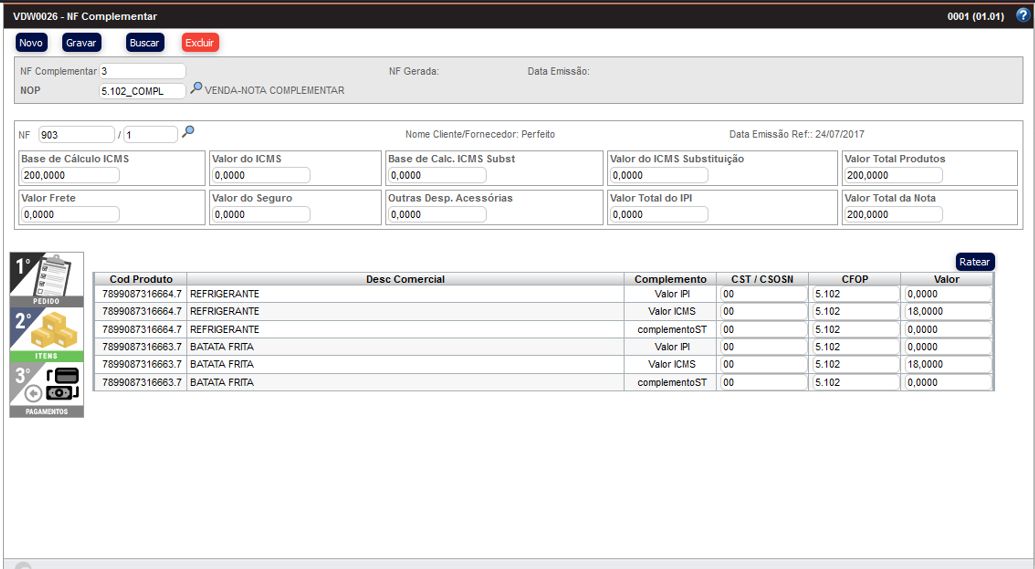Screen dimensions: 1035x569
Task: Click the Novo button
Action: point(31,43)
